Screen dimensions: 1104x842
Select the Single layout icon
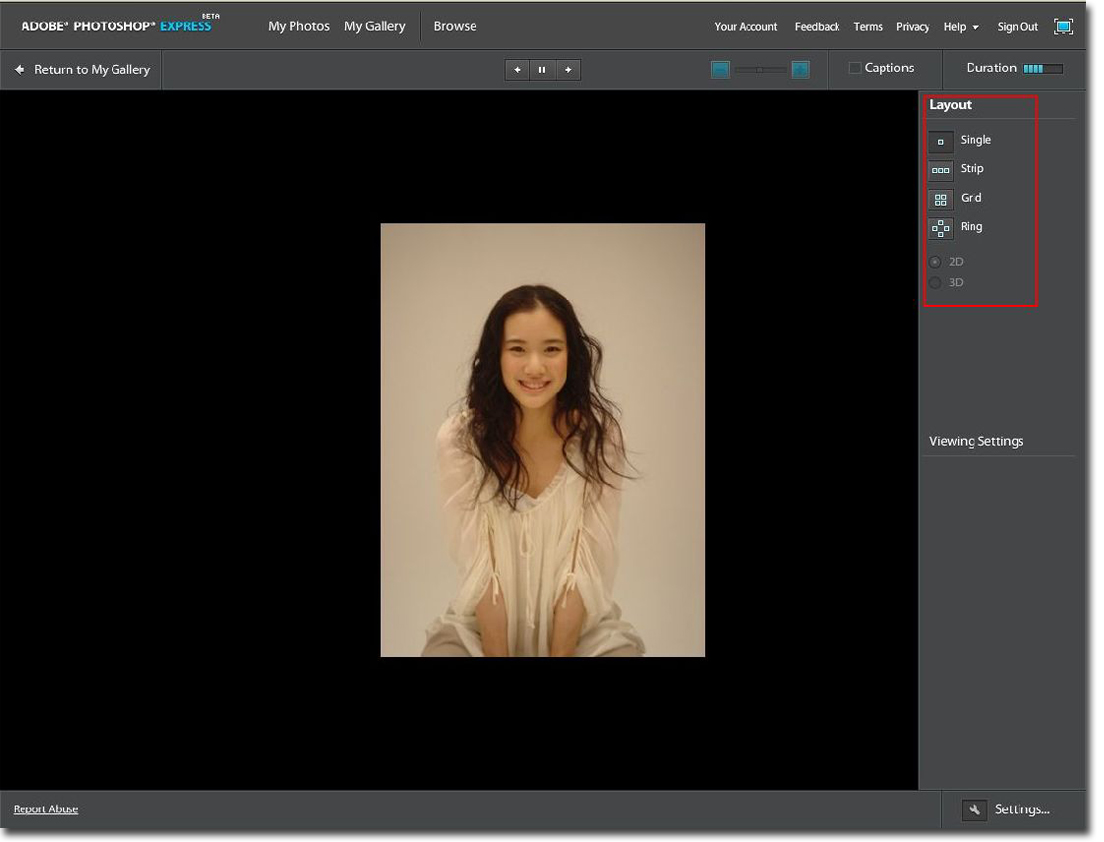pos(941,142)
